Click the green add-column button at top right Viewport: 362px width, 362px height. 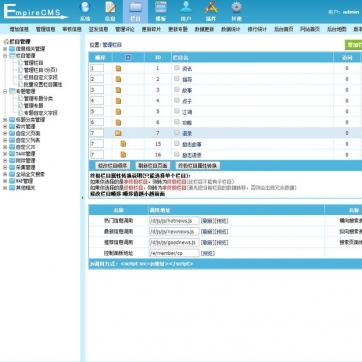point(353,45)
